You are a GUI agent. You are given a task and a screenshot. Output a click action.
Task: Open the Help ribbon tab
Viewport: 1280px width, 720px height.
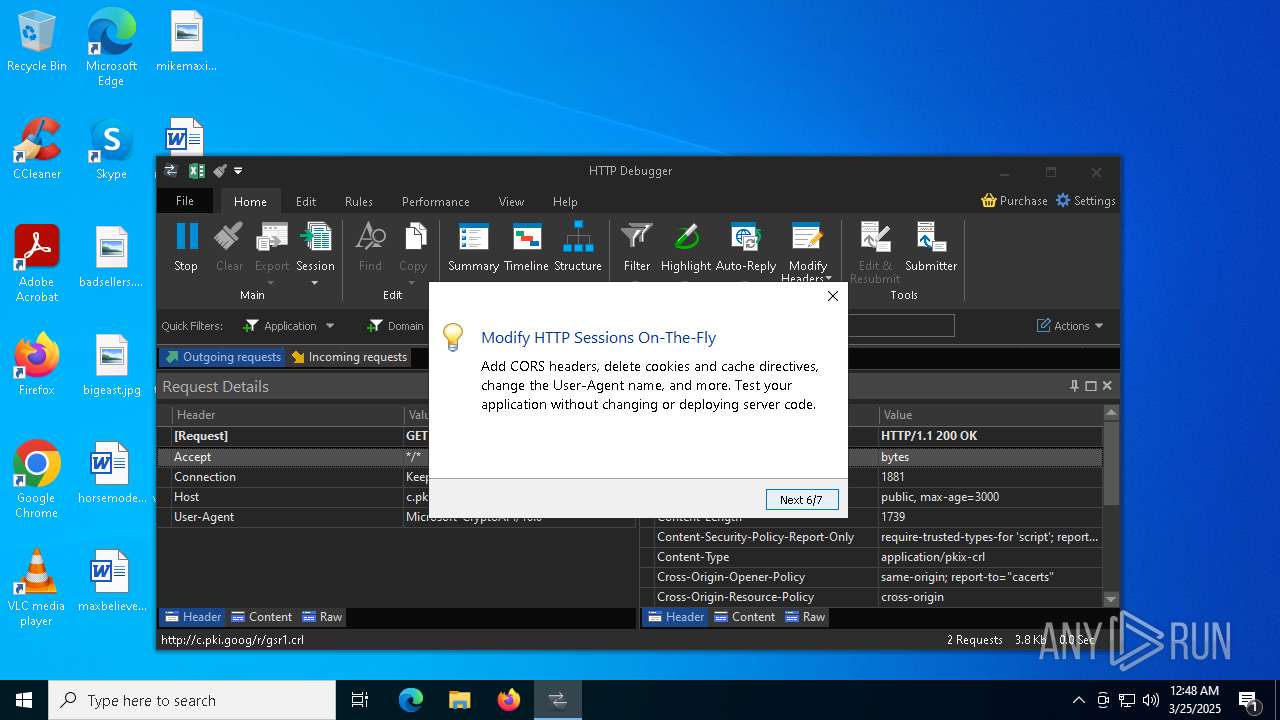point(565,201)
